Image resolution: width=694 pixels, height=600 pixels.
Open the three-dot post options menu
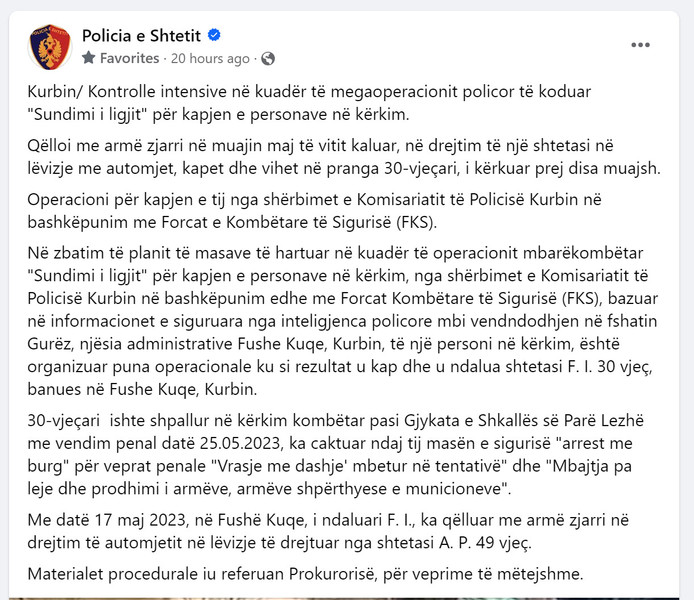(640, 45)
